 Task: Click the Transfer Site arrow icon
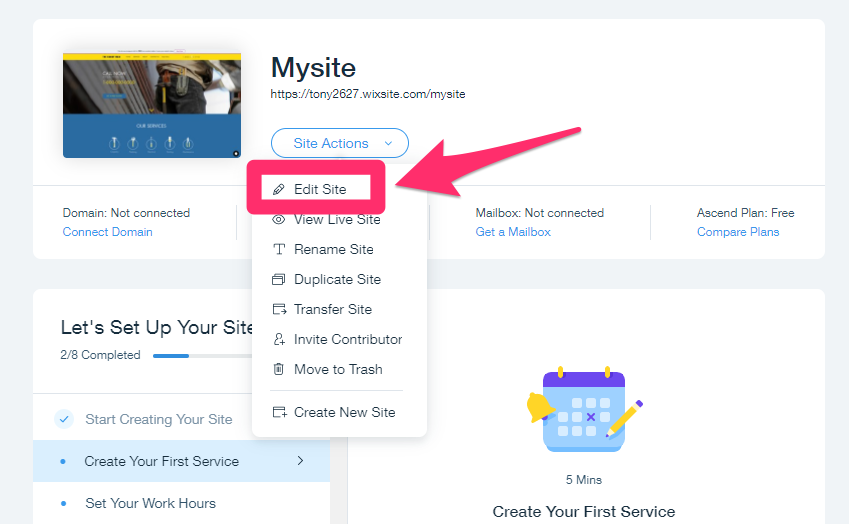279,310
